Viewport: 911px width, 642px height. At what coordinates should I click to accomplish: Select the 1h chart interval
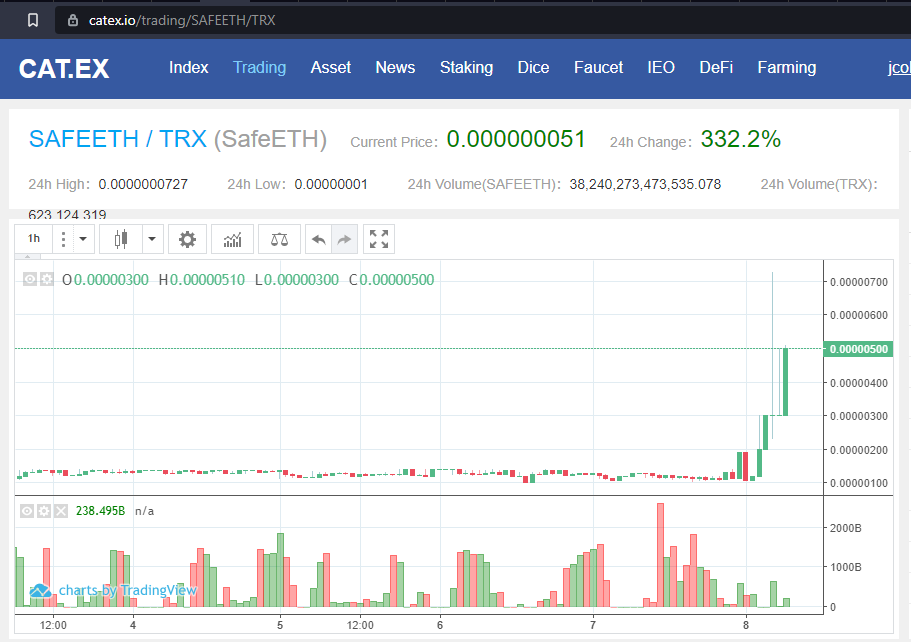click(34, 238)
